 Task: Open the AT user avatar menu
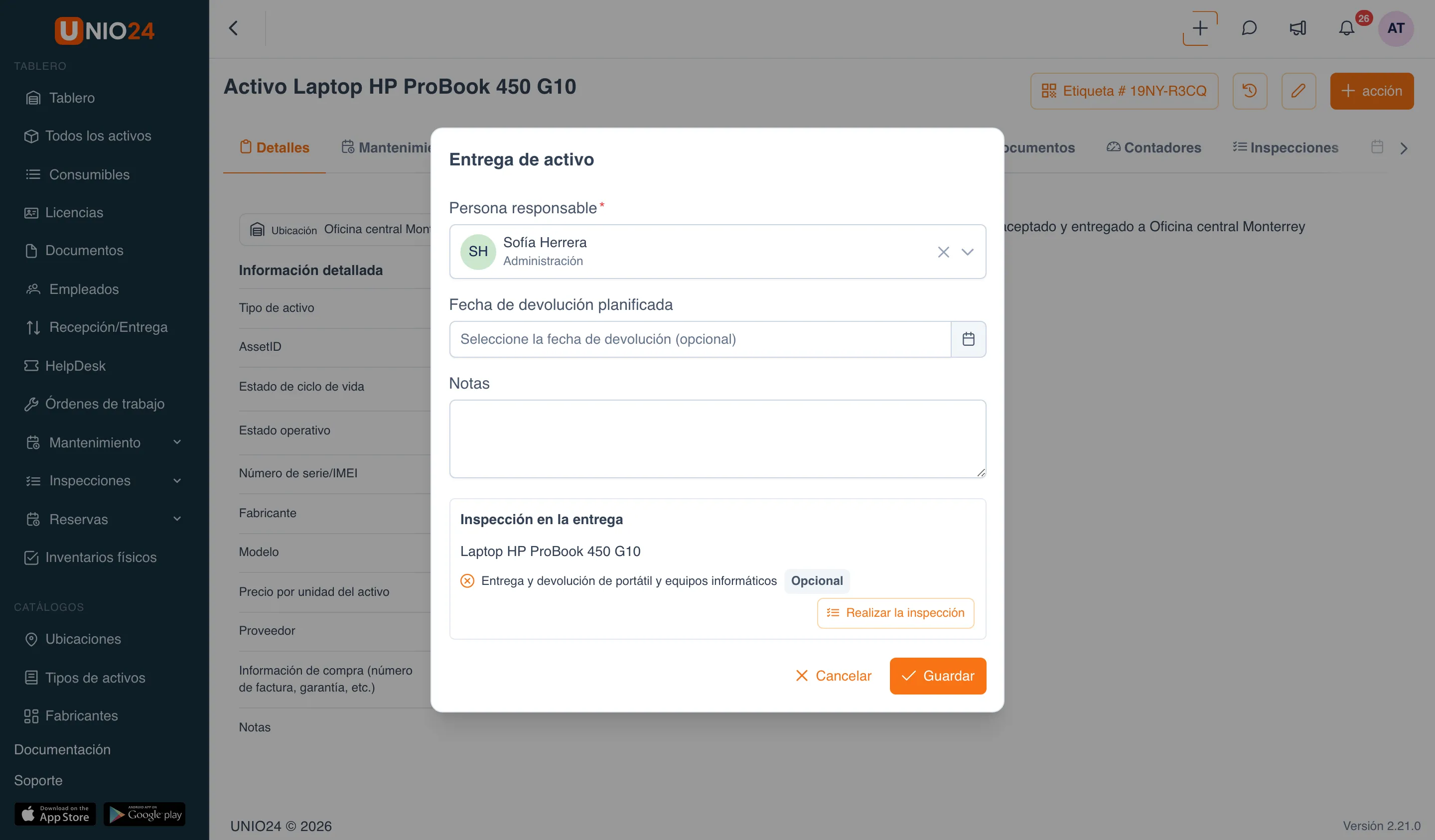click(x=1396, y=28)
